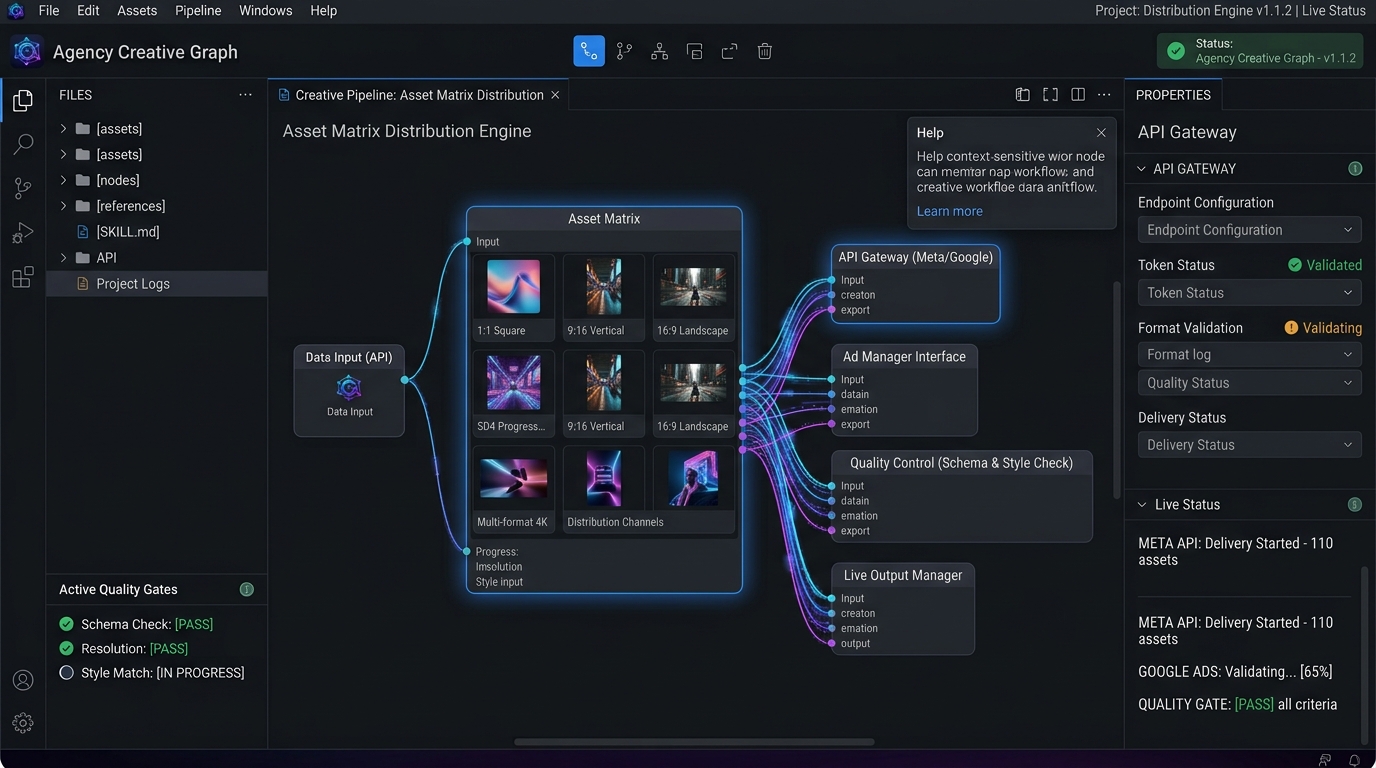
Task: Close the Help popup
Action: tap(1101, 133)
